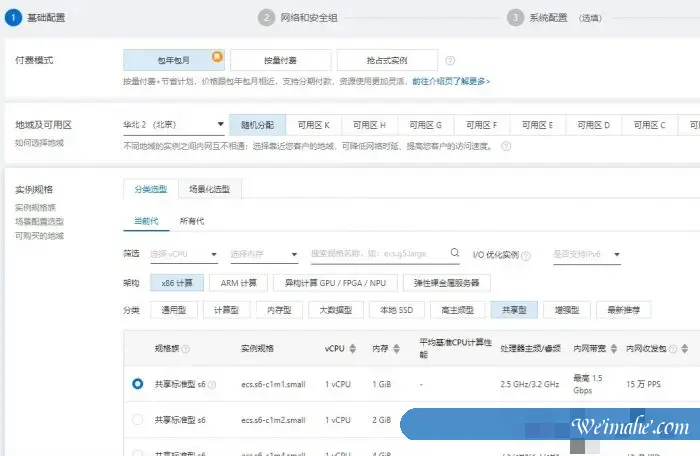The width and height of the screenshot is (700, 456).
Task: Click help icon next to 规格族 header
Action: tap(186, 349)
